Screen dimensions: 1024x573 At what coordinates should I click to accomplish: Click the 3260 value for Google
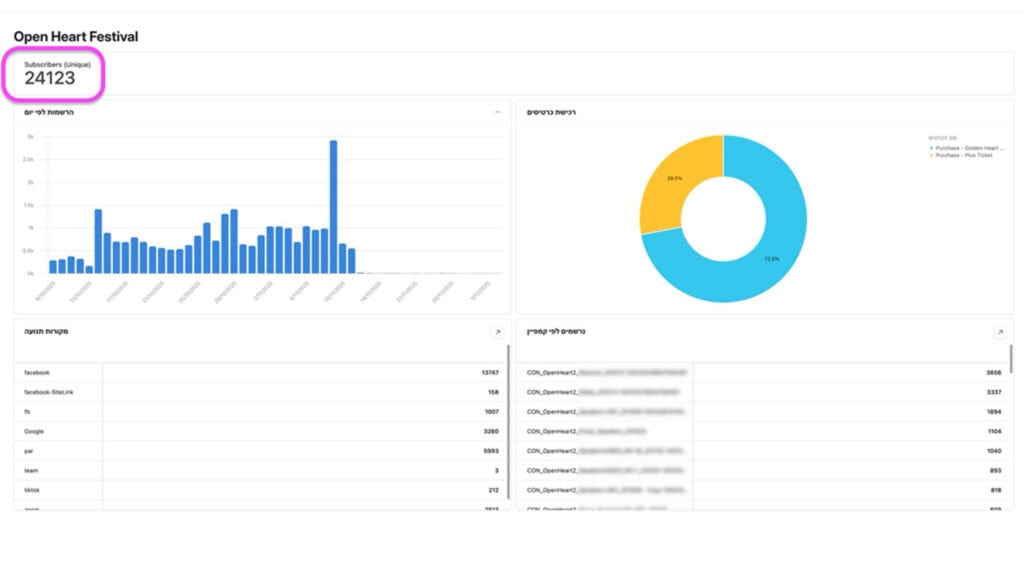[x=491, y=431]
